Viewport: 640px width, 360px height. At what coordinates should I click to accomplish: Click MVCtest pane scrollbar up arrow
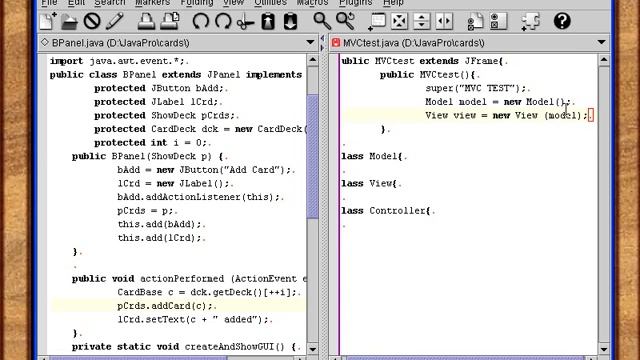click(604, 60)
